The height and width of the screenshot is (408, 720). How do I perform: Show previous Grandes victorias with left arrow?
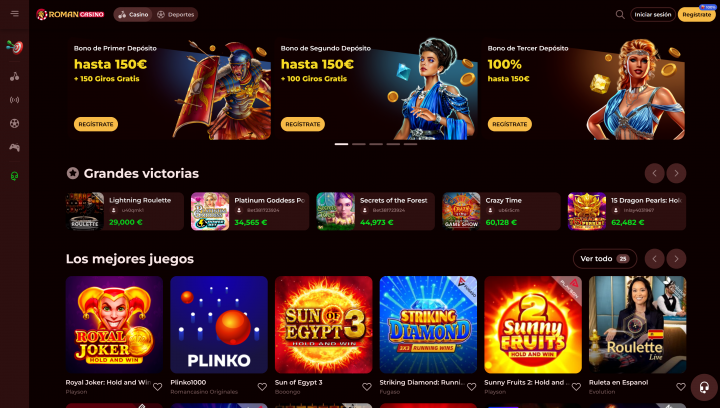654,173
